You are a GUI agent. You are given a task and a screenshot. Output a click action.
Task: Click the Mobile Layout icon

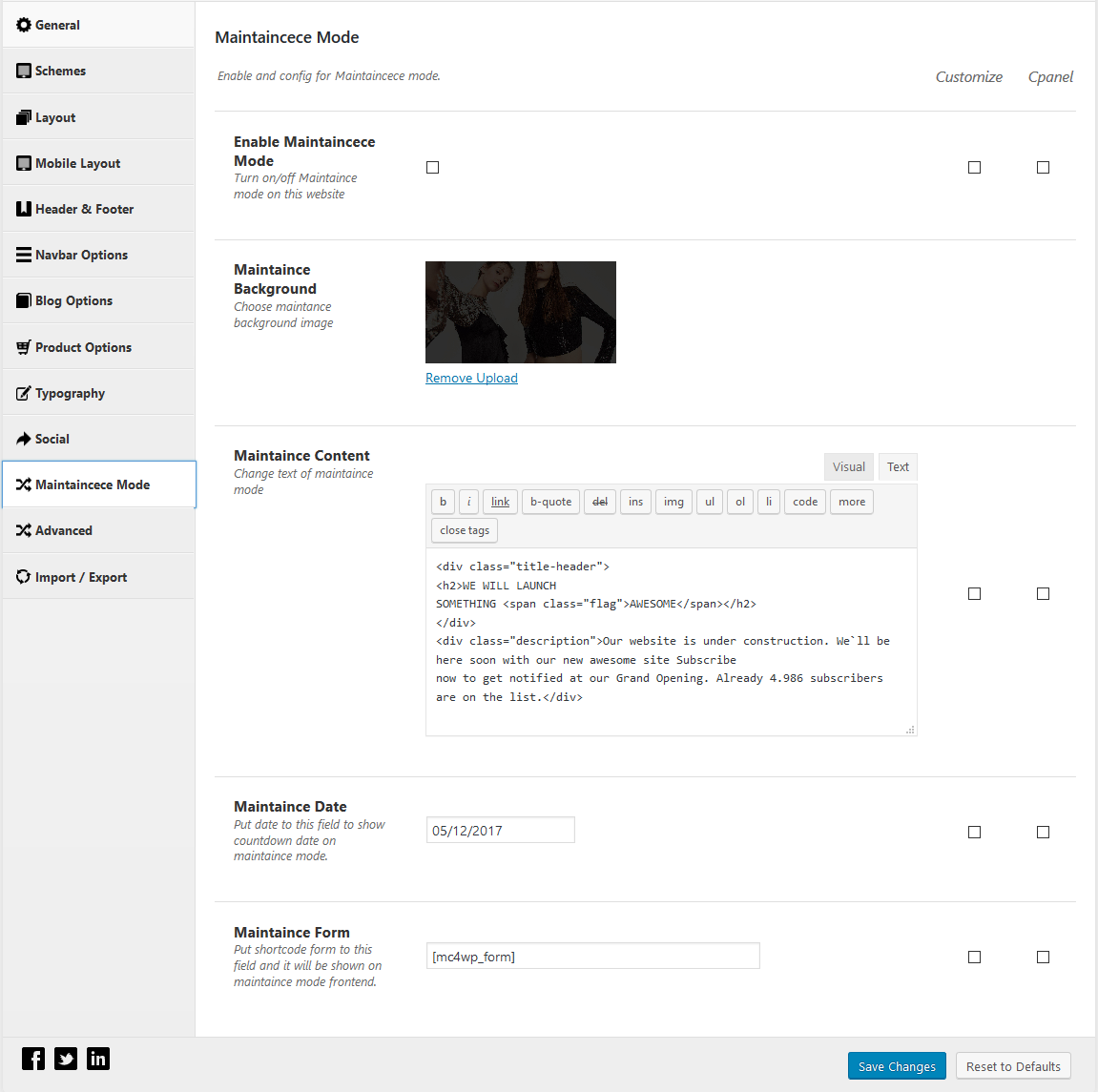[24, 163]
